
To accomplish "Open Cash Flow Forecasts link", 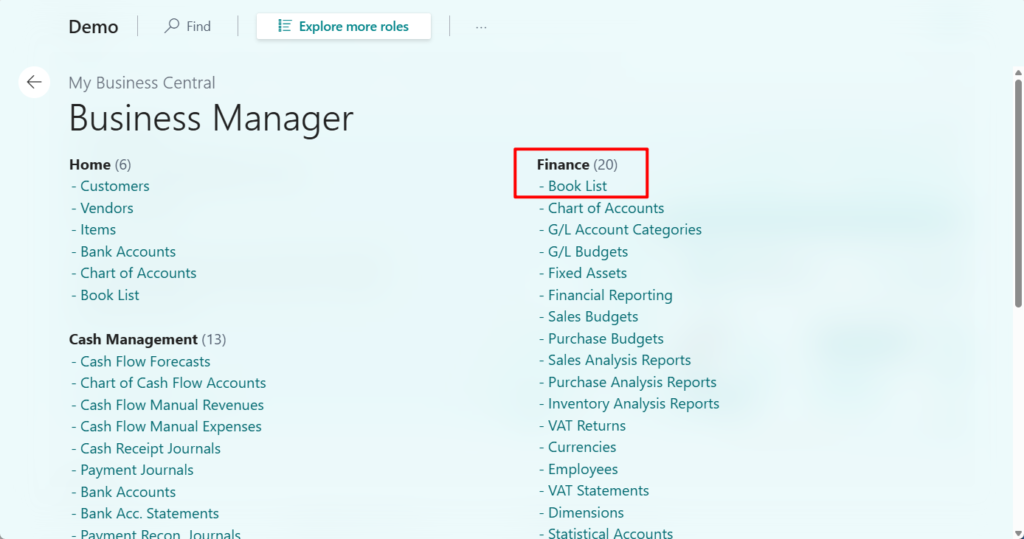I will click(x=145, y=361).
